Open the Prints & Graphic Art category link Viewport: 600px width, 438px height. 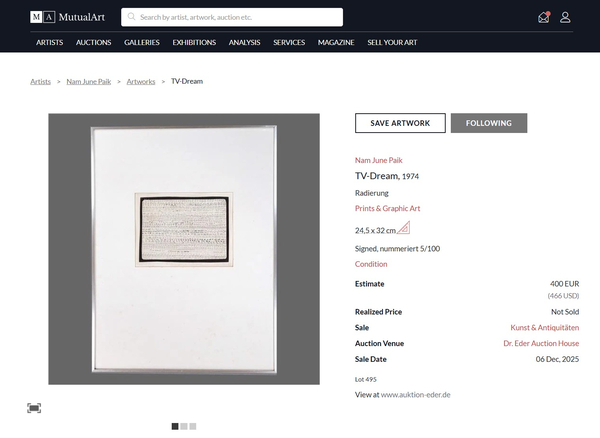click(387, 208)
